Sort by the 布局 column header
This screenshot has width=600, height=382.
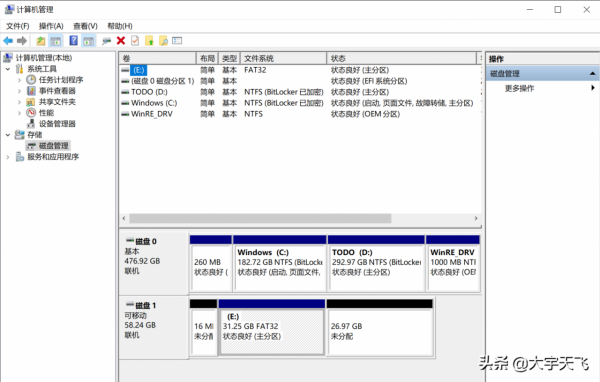[x=207, y=59]
